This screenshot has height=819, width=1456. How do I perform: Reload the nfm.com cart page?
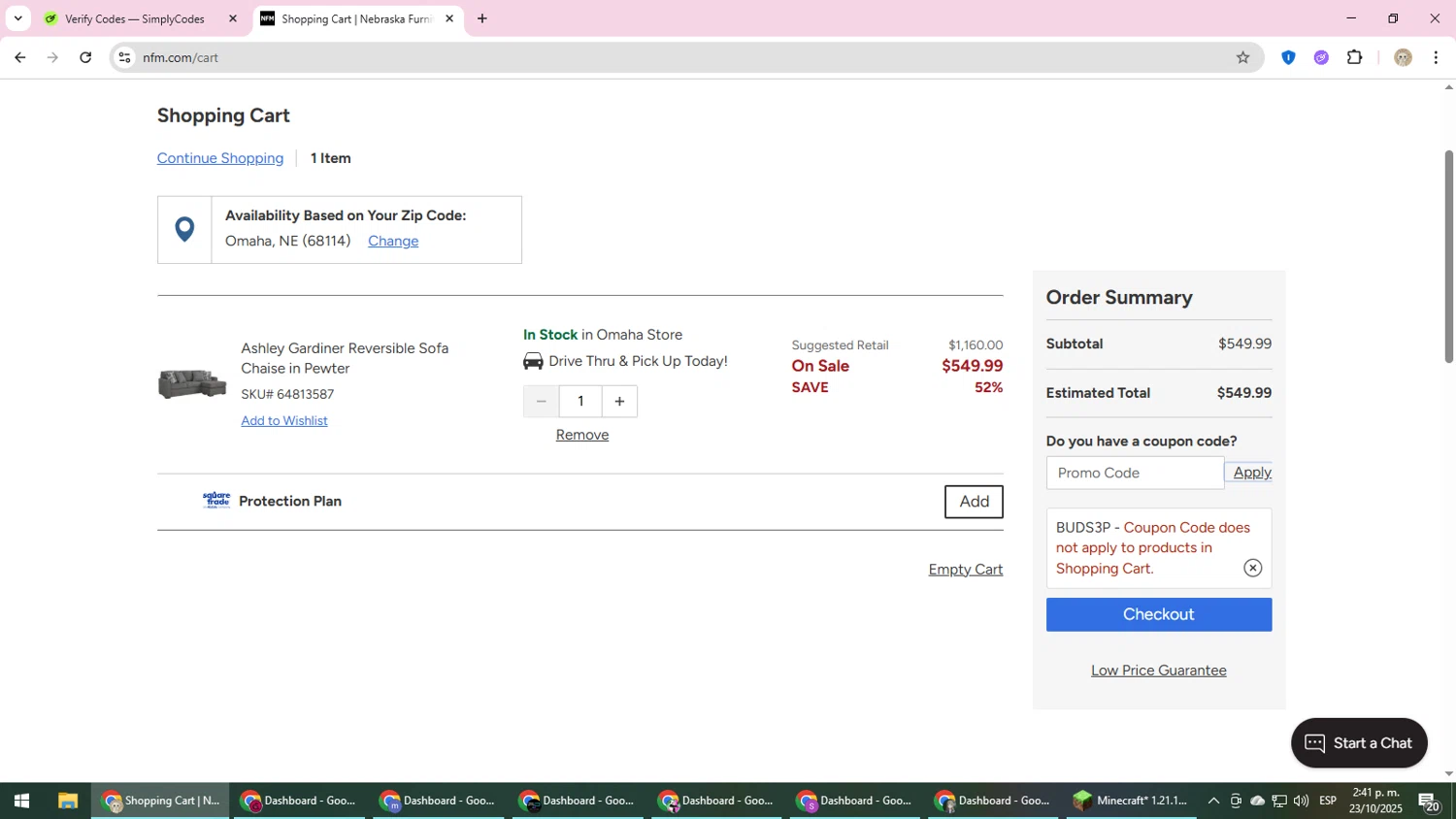tap(85, 57)
